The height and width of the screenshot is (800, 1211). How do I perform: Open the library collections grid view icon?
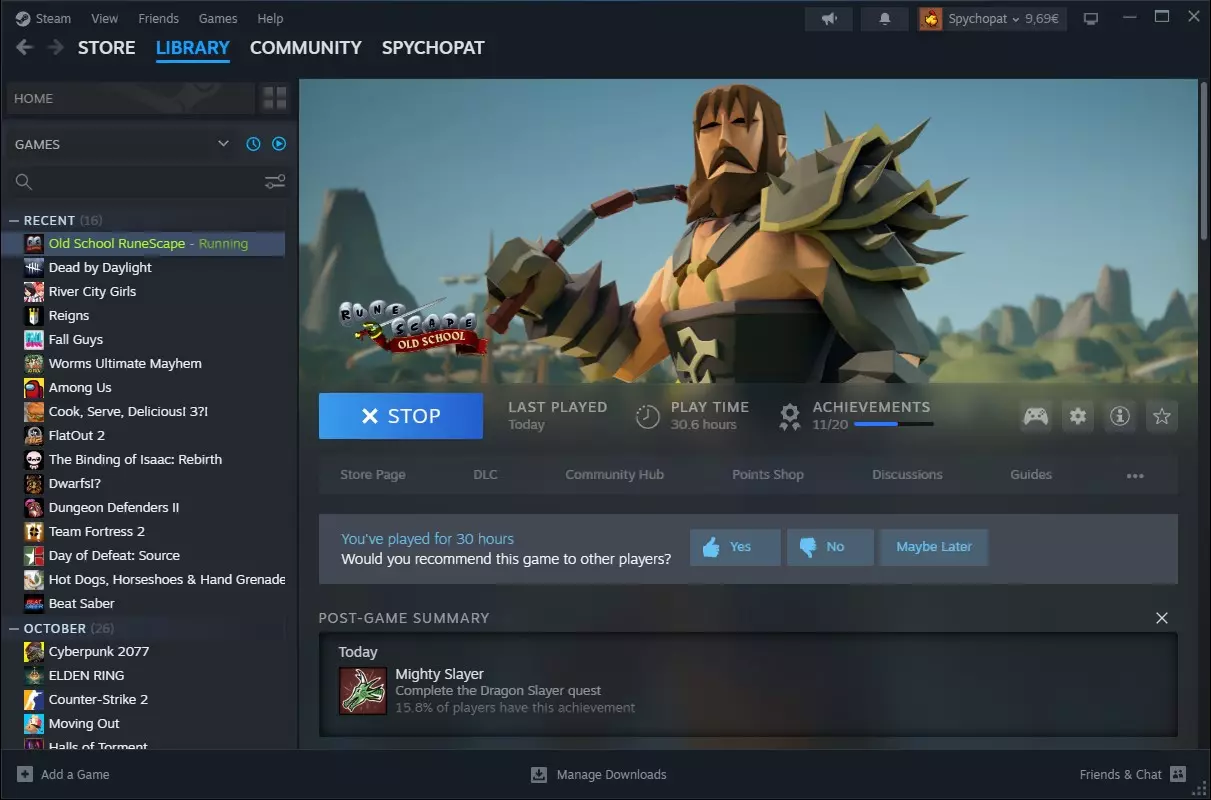coord(274,98)
